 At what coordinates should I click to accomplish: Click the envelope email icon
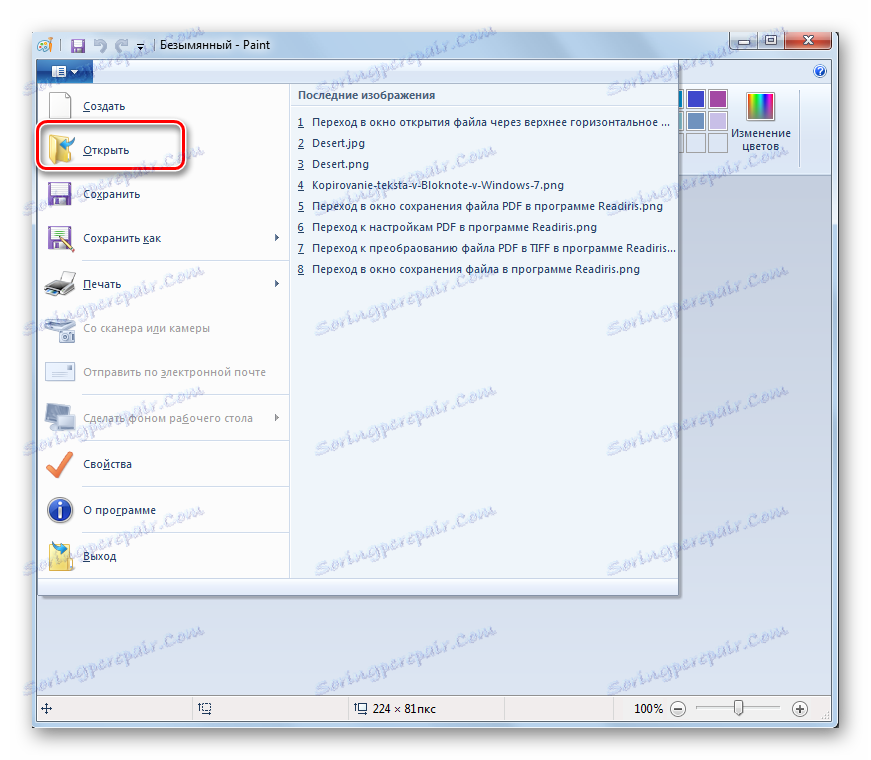59,372
